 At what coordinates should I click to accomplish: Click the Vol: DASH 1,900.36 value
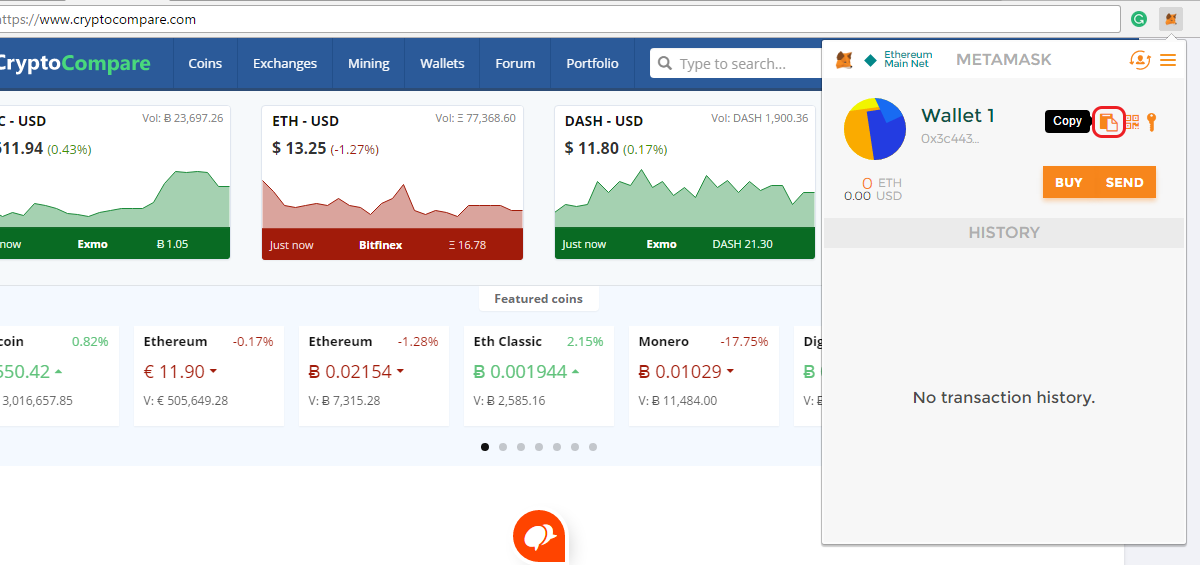759,118
